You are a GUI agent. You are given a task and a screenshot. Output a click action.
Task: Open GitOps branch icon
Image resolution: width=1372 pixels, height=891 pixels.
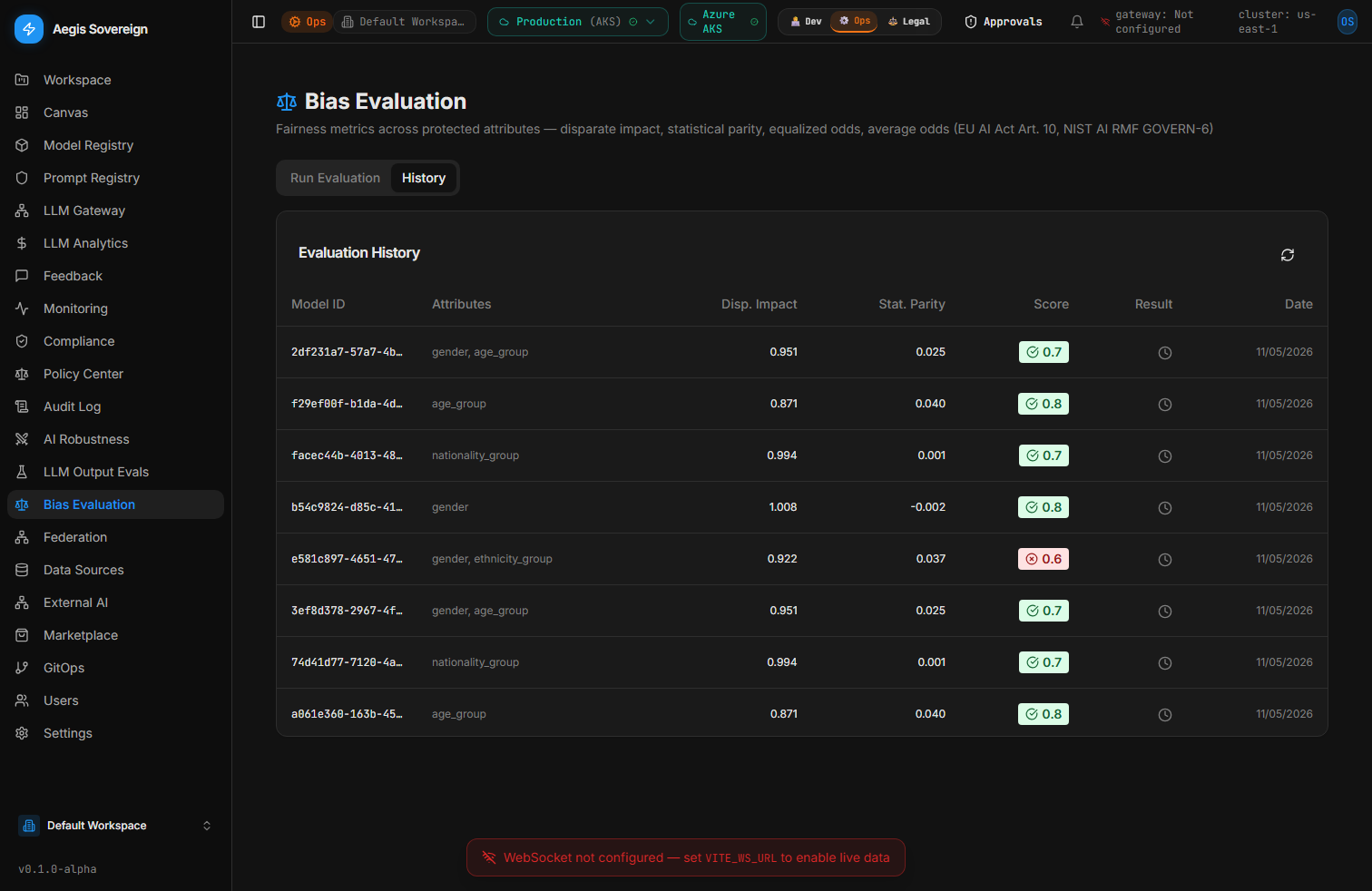(22, 668)
